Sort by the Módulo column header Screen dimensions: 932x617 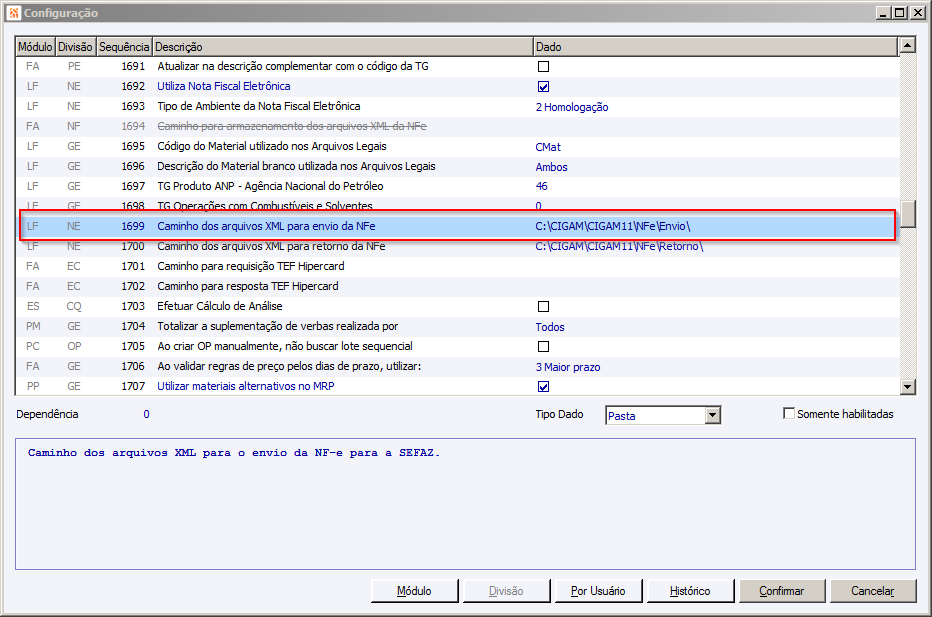35,46
